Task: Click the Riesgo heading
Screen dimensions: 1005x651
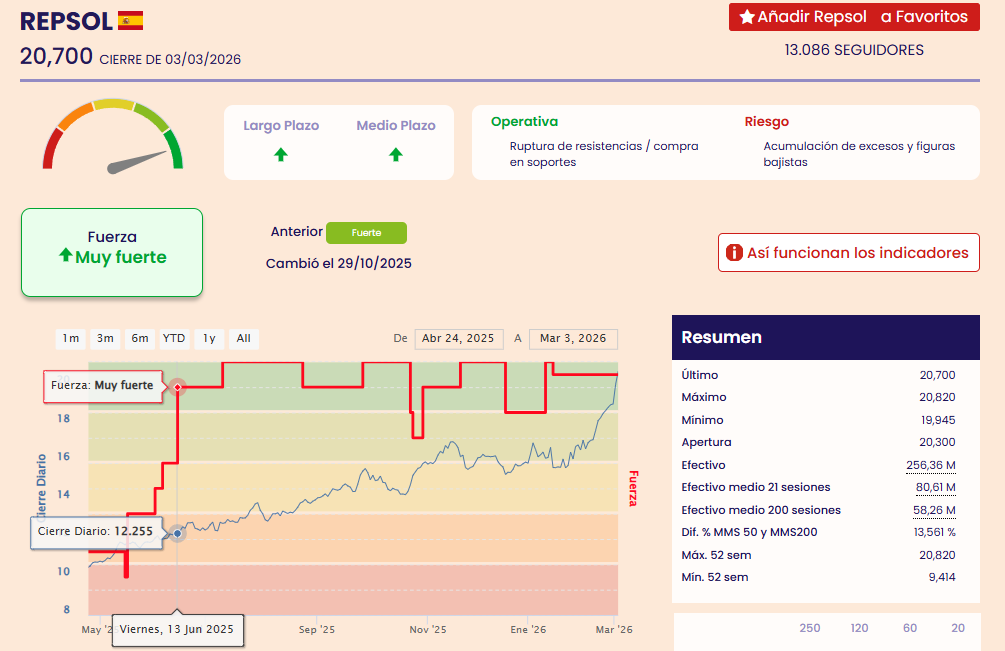Action: (x=767, y=122)
